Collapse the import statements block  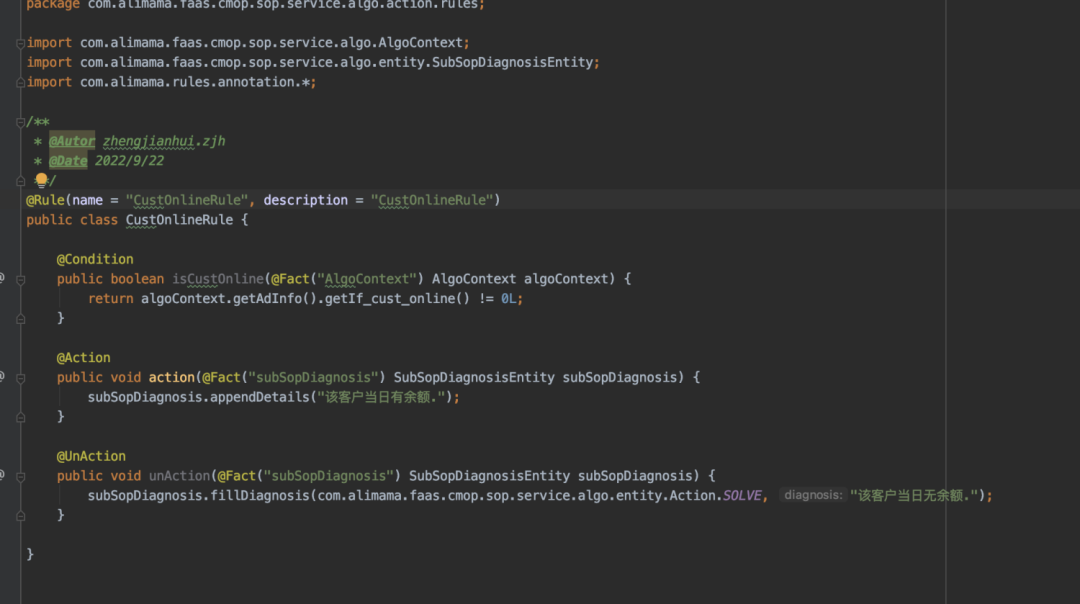tap(20, 43)
